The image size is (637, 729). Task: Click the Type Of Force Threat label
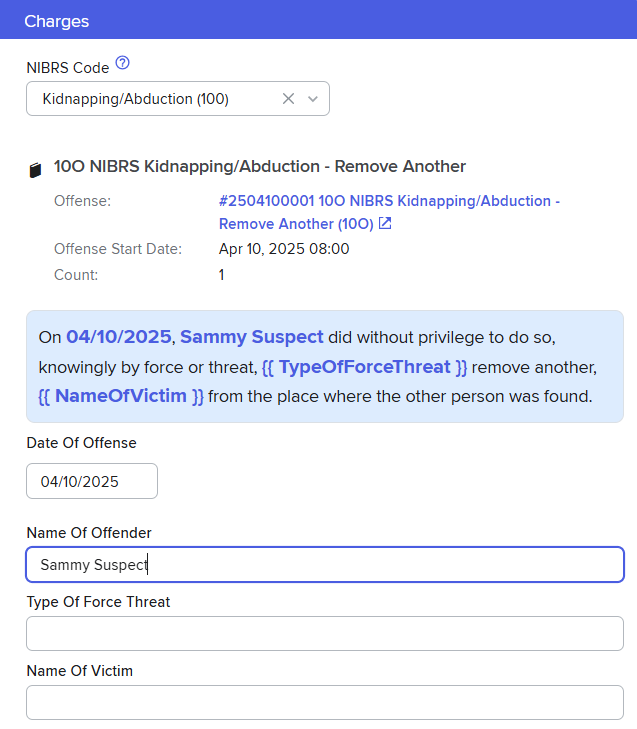point(98,602)
